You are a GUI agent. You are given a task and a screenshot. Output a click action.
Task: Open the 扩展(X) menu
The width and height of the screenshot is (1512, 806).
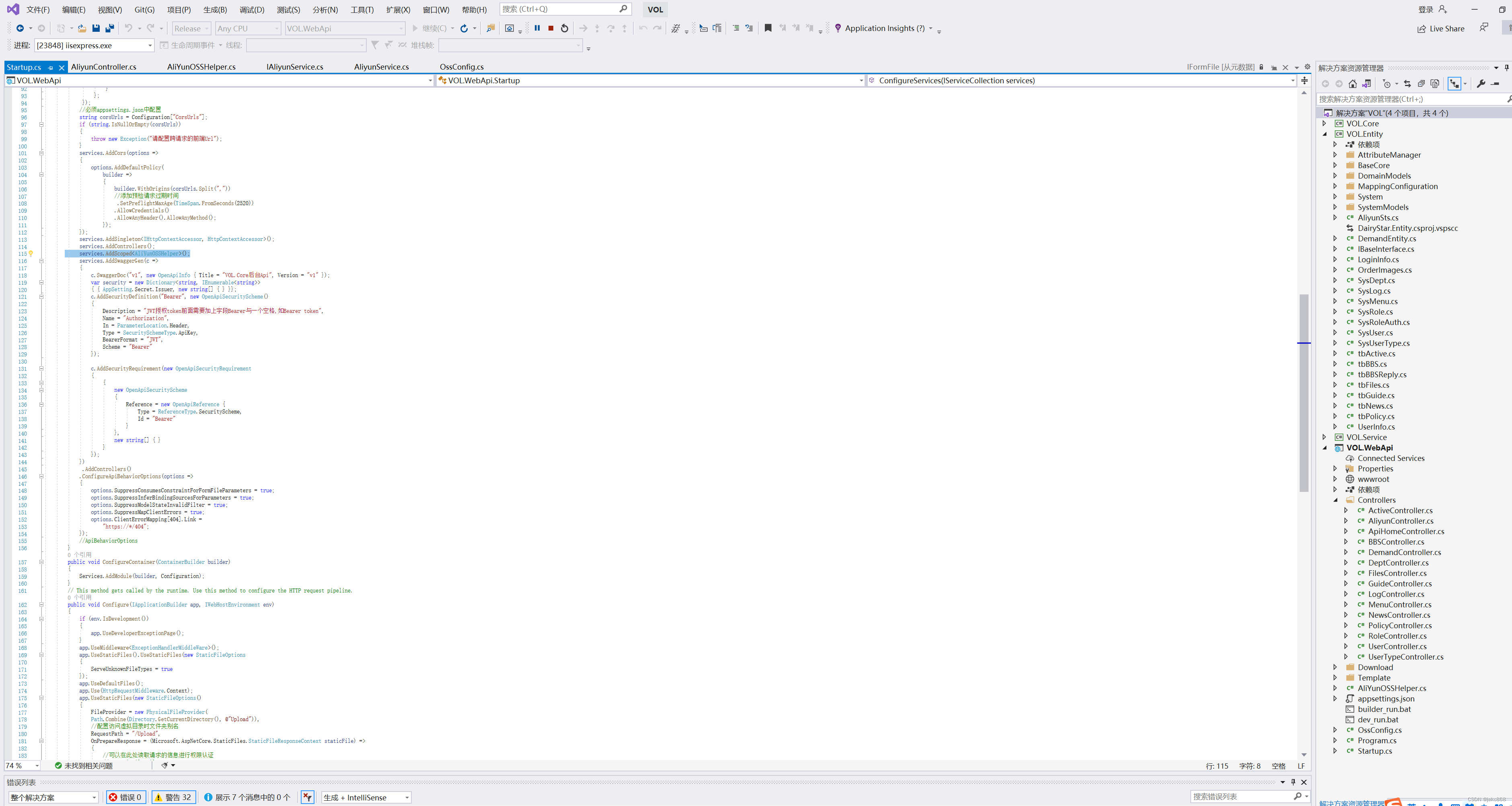398,9
